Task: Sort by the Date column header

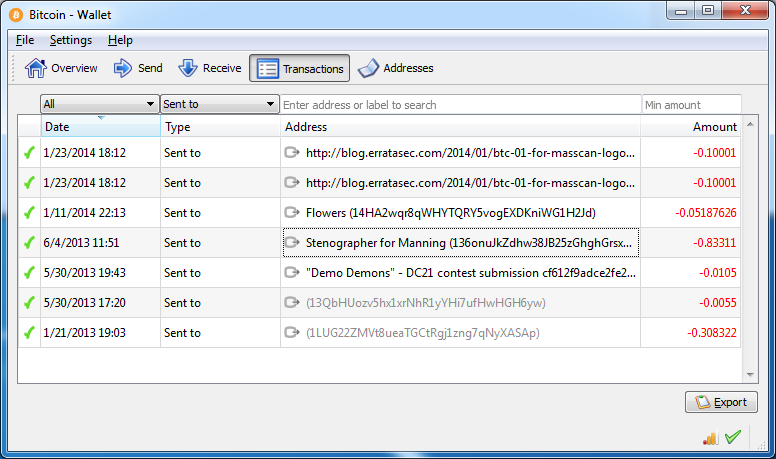Action: click(100, 127)
